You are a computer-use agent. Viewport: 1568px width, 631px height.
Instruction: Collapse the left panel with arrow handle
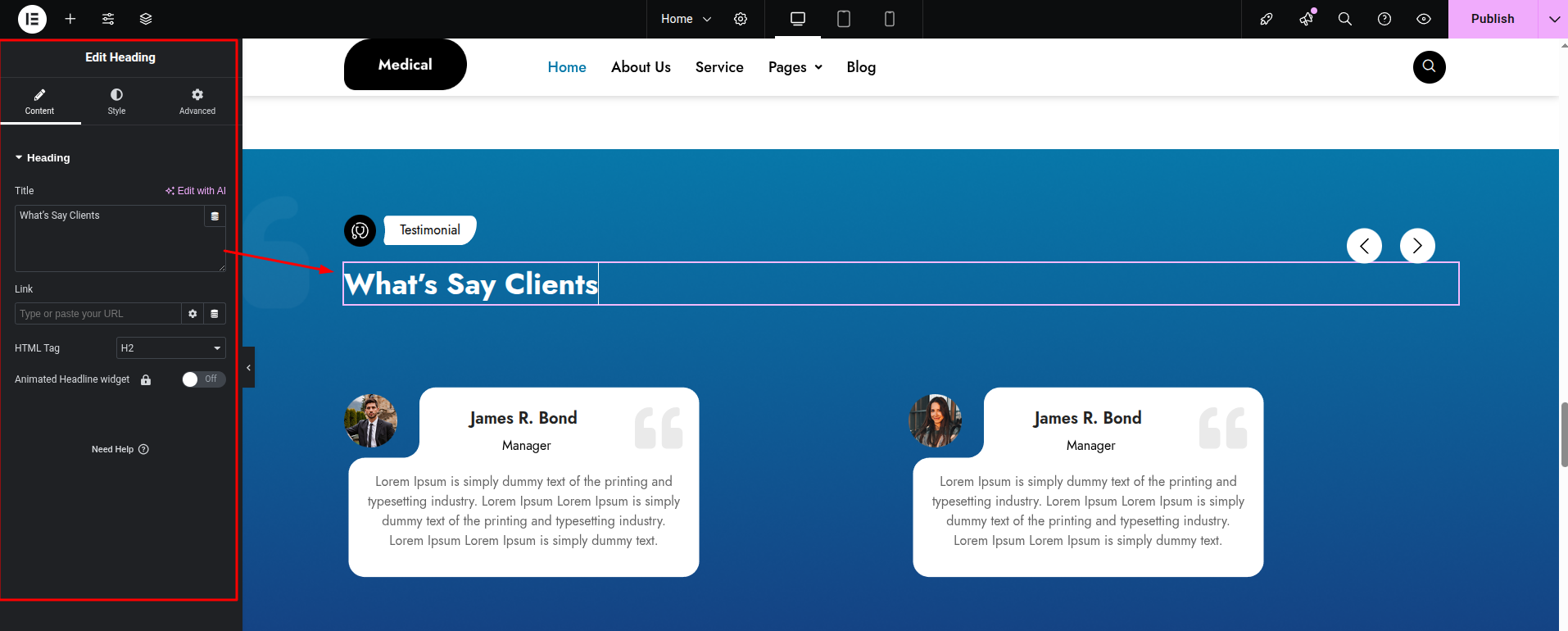click(x=248, y=367)
